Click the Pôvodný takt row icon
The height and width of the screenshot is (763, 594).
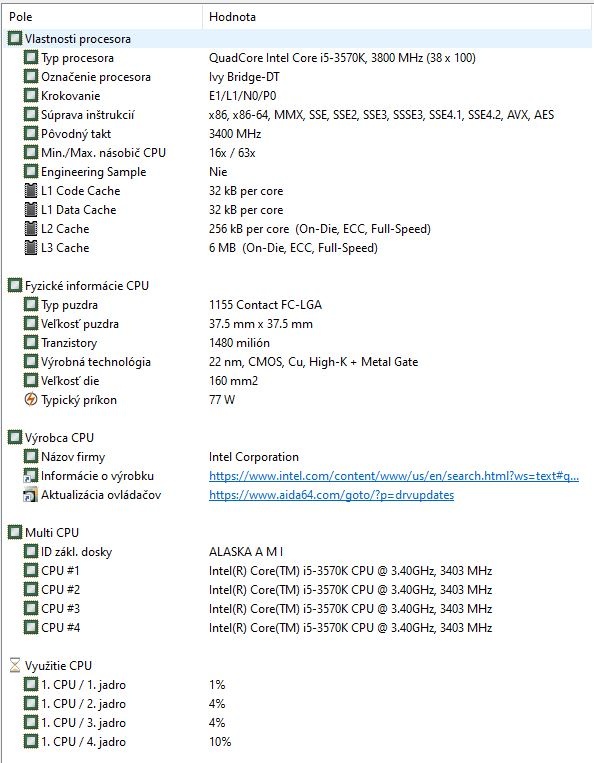(x=31, y=133)
